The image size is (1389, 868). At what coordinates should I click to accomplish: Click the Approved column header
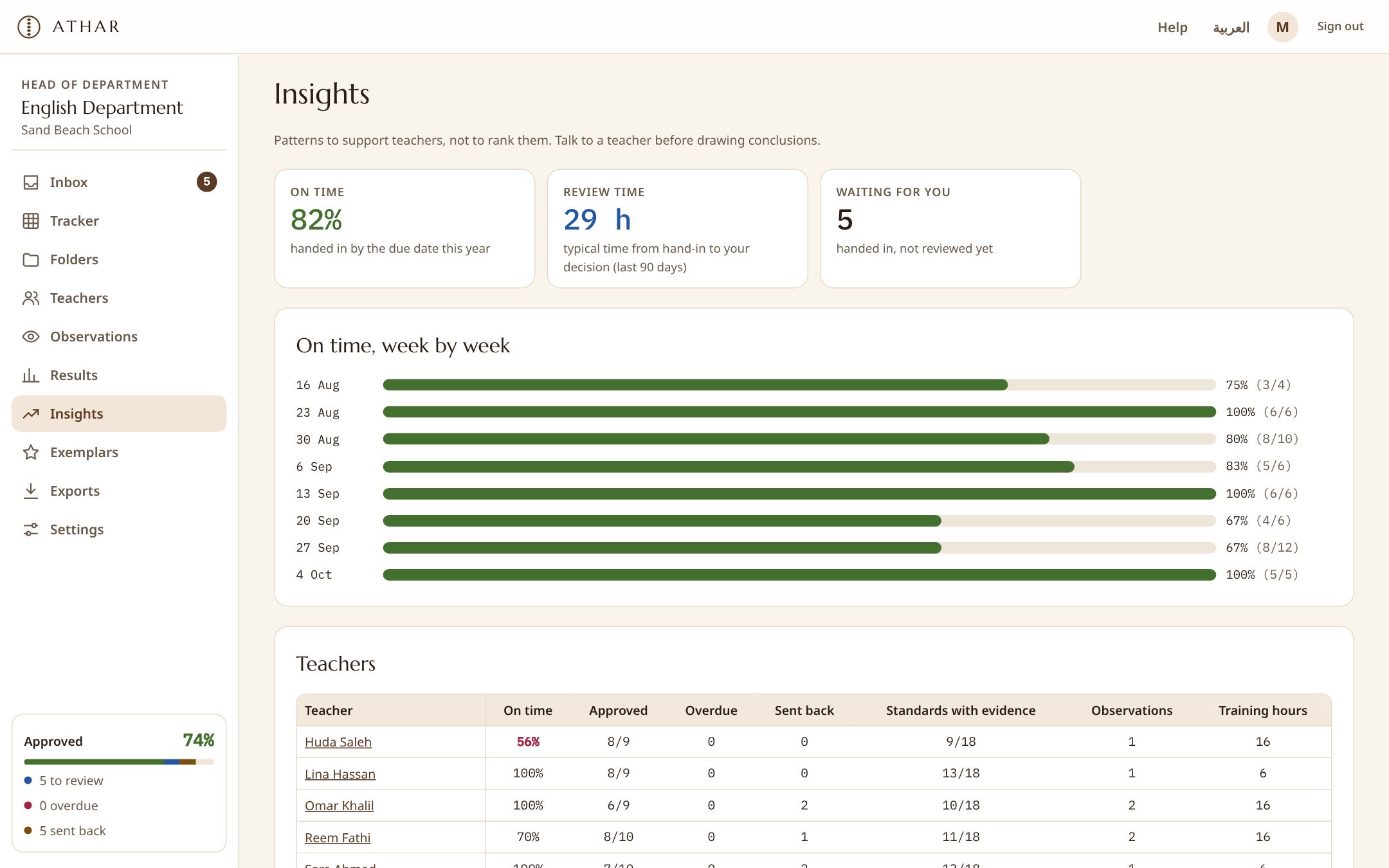click(x=618, y=710)
